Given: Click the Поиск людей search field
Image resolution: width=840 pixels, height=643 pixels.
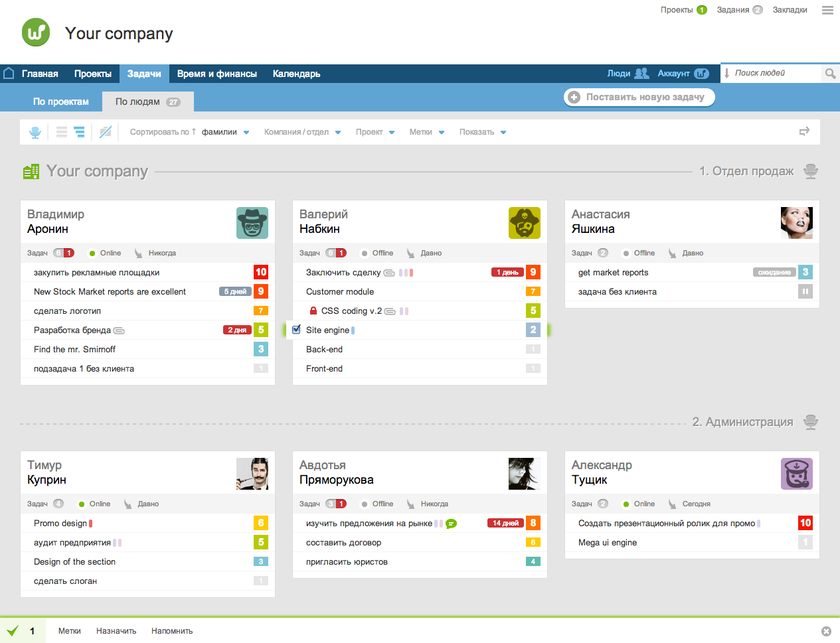Looking at the screenshot, I should pyautogui.click(x=773, y=74).
